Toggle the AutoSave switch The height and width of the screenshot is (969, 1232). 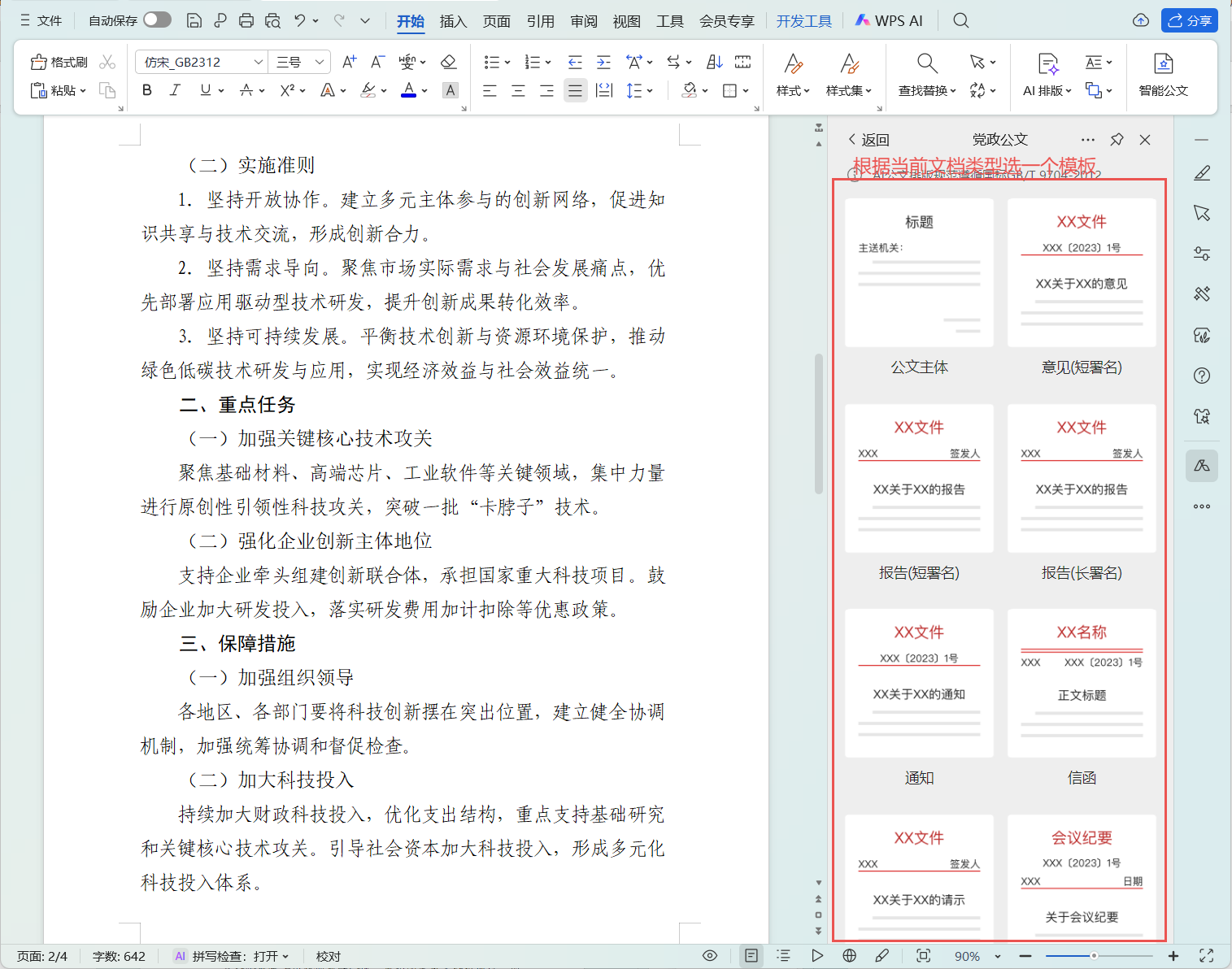pos(157,20)
